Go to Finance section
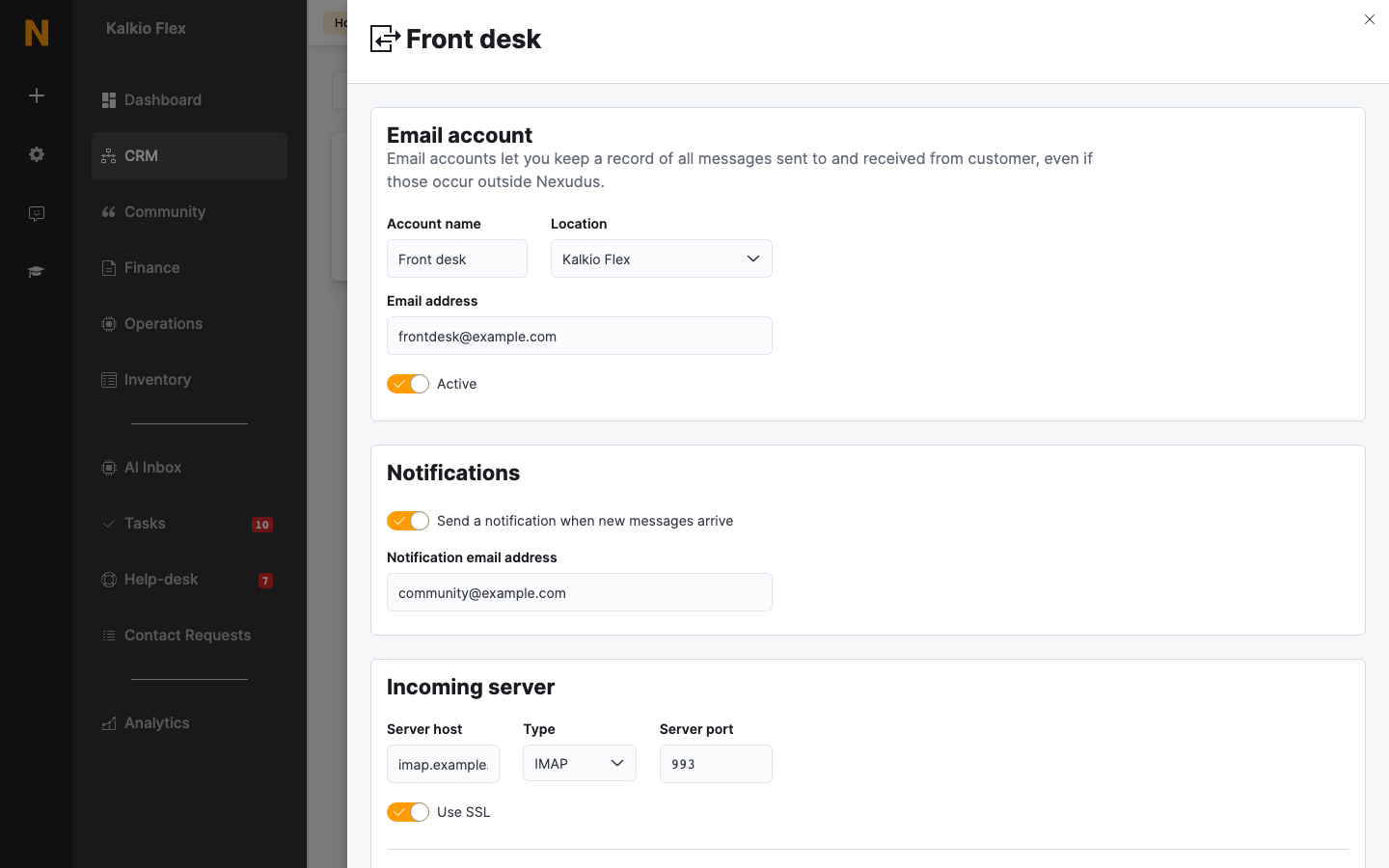 tap(189, 268)
